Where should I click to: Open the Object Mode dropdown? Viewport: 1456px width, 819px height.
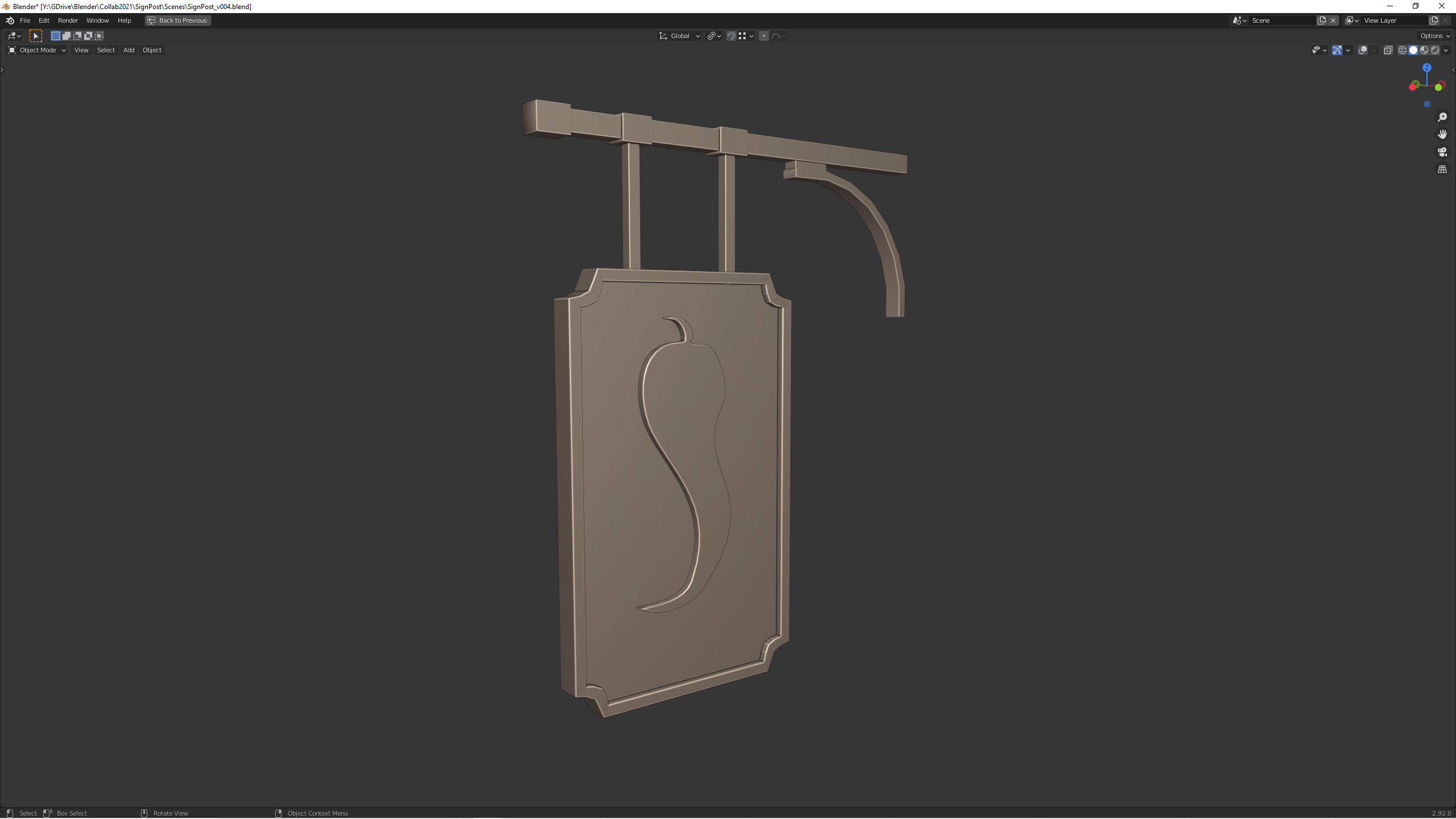37,50
